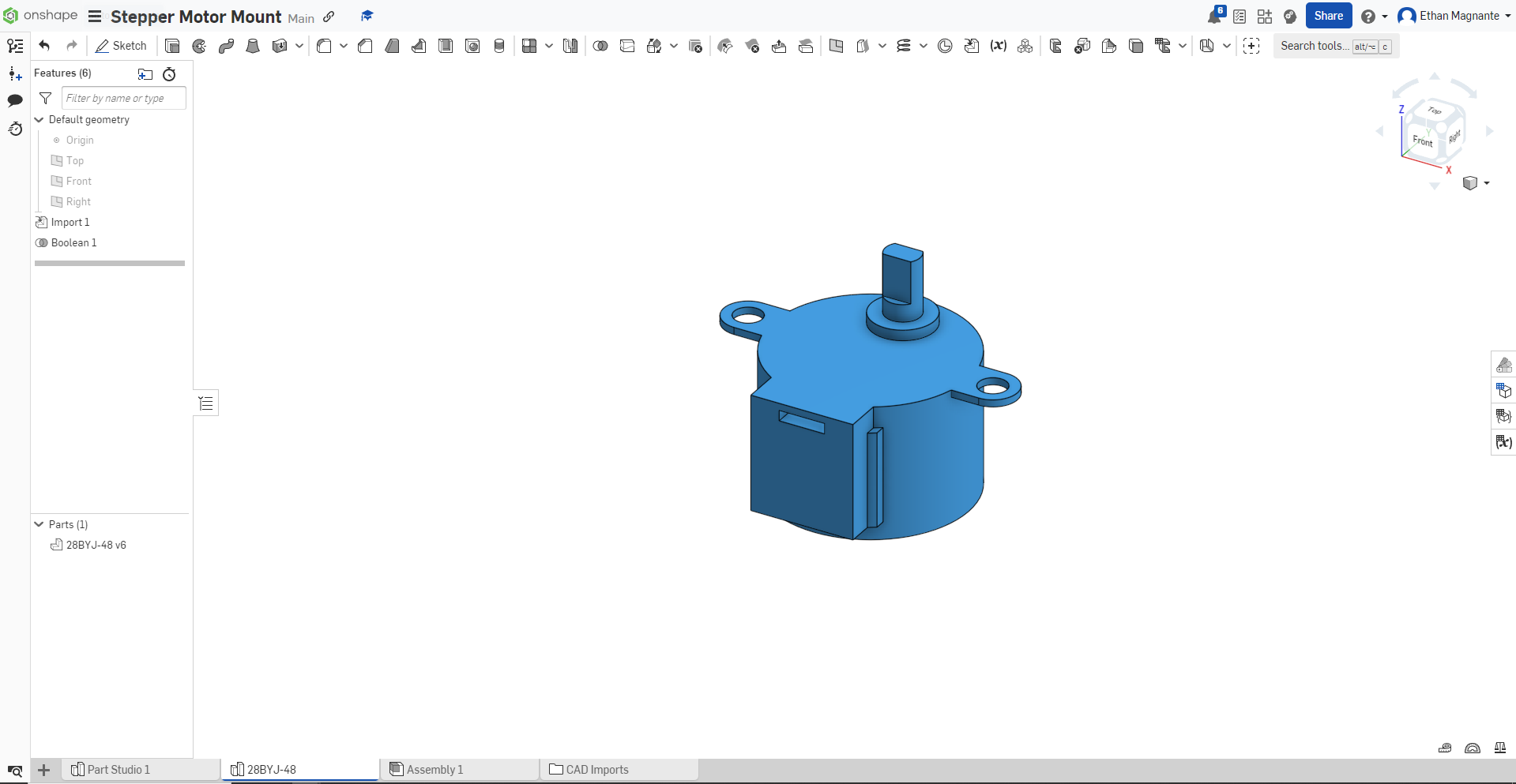Open the Ethan Magnante account dropdown
The width and height of the screenshot is (1516, 784).
1454,16
